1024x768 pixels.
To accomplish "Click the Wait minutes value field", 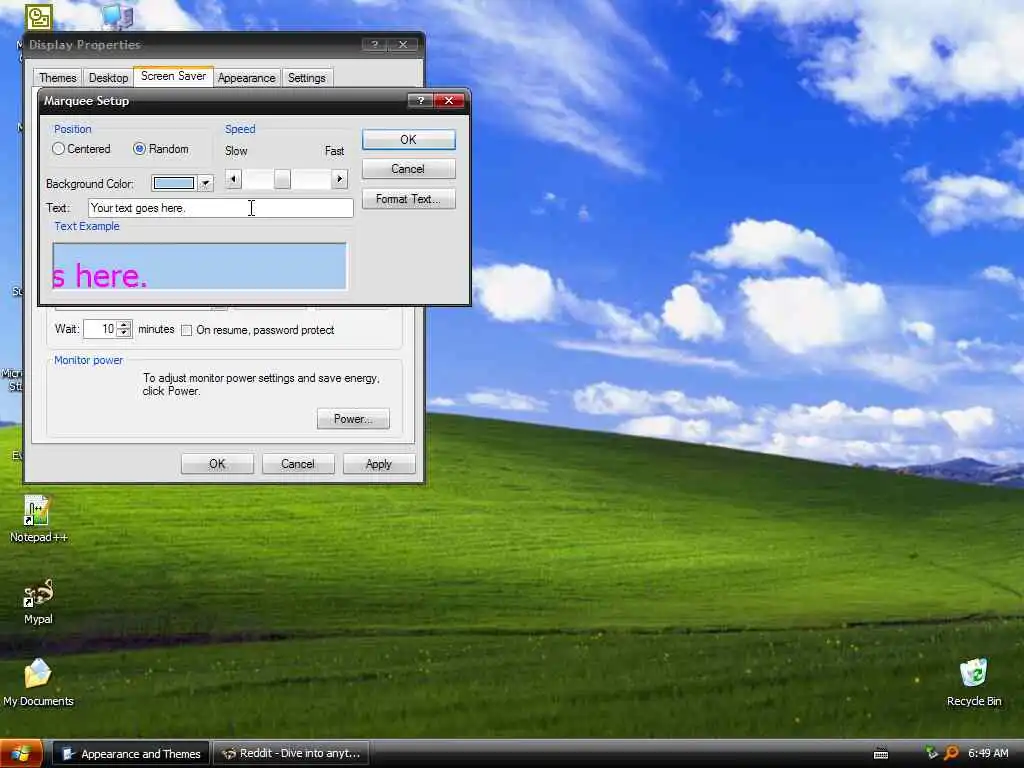I will [101, 329].
